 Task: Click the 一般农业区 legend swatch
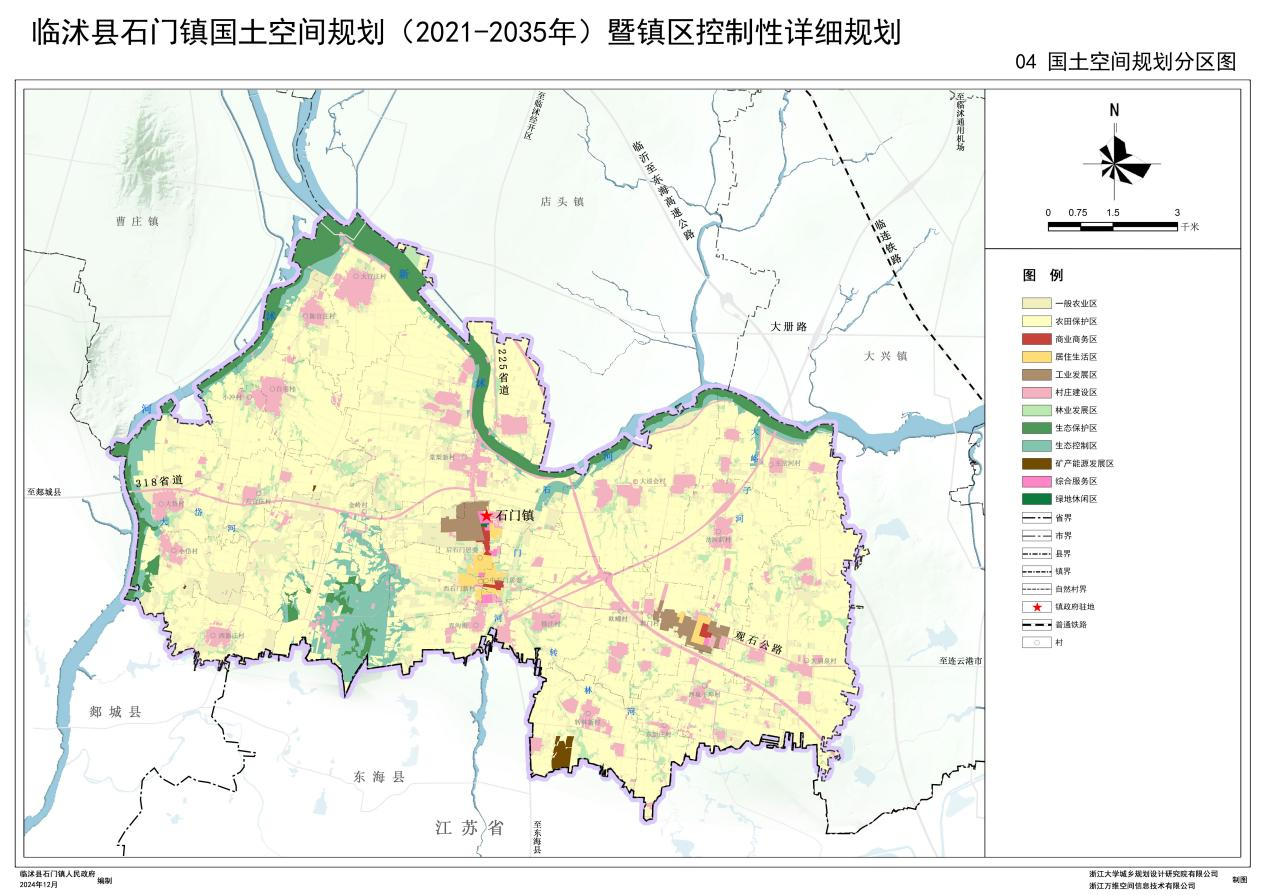pyautogui.click(x=1035, y=303)
